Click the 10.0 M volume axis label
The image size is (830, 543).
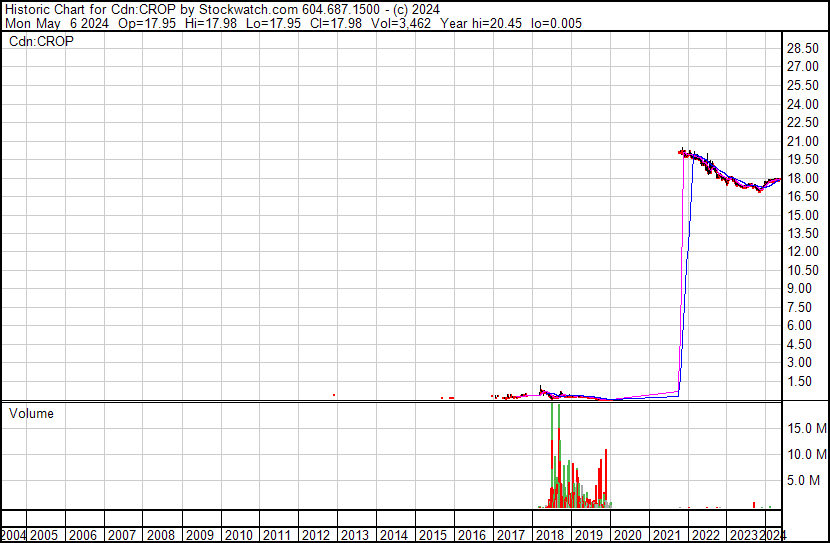(x=807, y=454)
